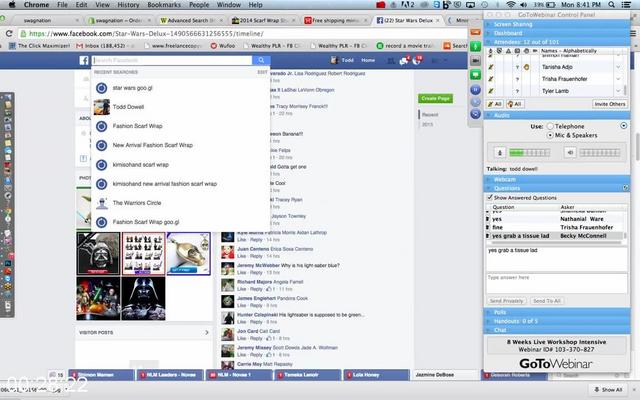Open dropdown arrow for Tanisha Adjo
Screen dimensions: 640x400
[x=618, y=67]
